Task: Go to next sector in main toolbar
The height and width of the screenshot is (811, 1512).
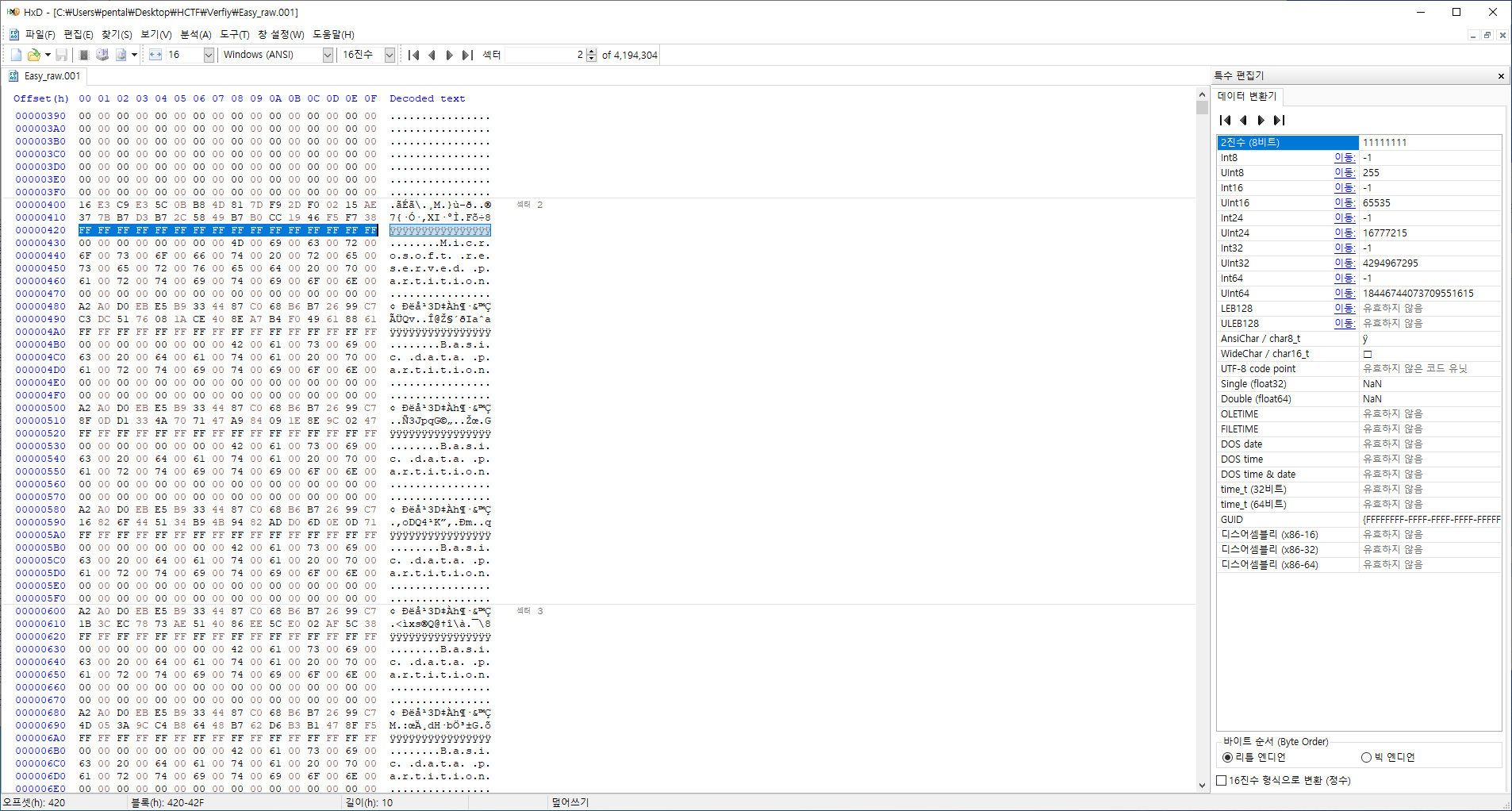Action: coord(449,55)
